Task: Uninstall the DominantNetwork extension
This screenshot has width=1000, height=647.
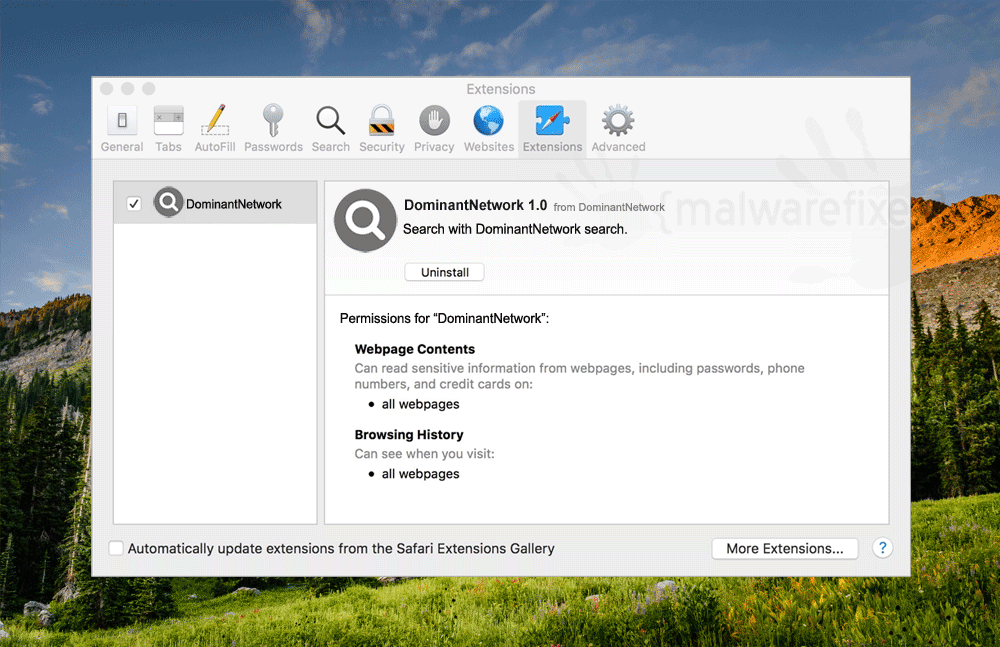Action: 445,272
